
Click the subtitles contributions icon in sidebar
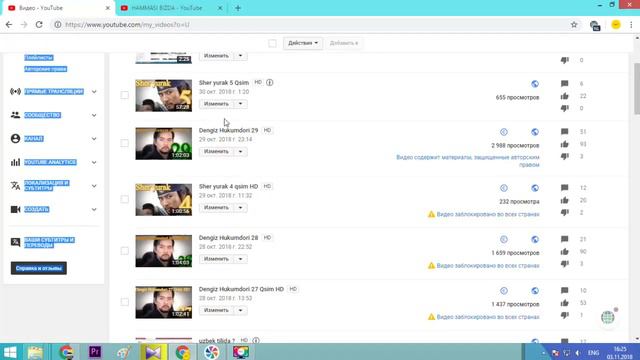pos(16,242)
